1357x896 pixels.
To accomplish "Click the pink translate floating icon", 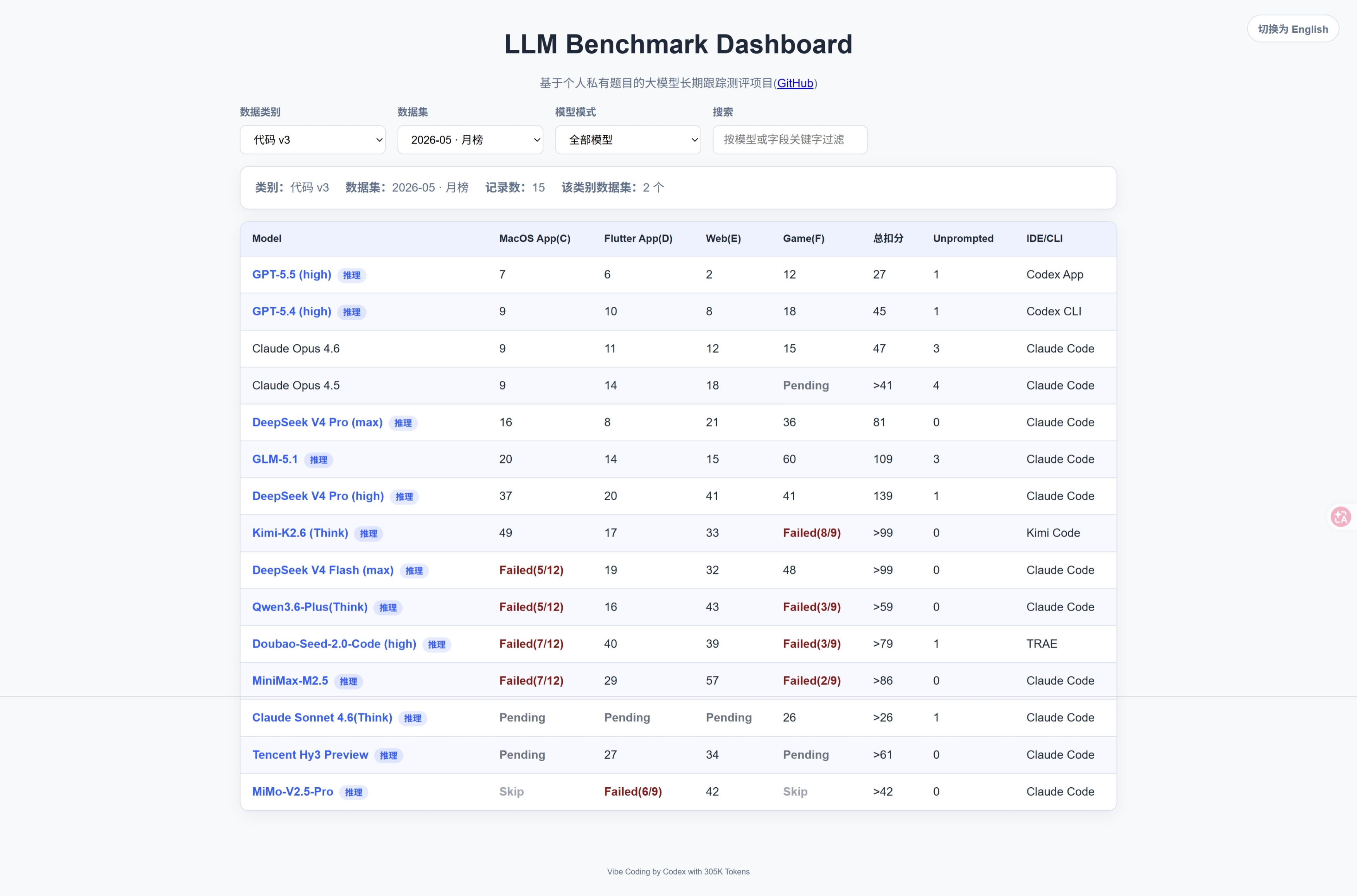I will pyautogui.click(x=1340, y=516).
